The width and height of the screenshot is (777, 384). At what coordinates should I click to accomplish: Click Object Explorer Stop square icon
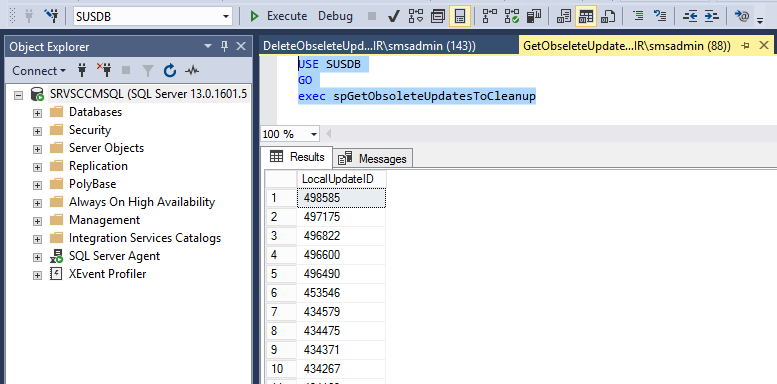pos(126,71)
